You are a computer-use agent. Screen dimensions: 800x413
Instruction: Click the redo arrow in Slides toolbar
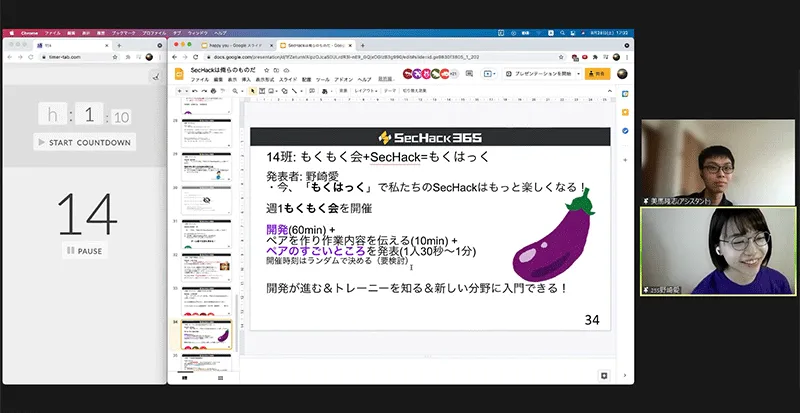pyautogui.click(x=204, y=91)
